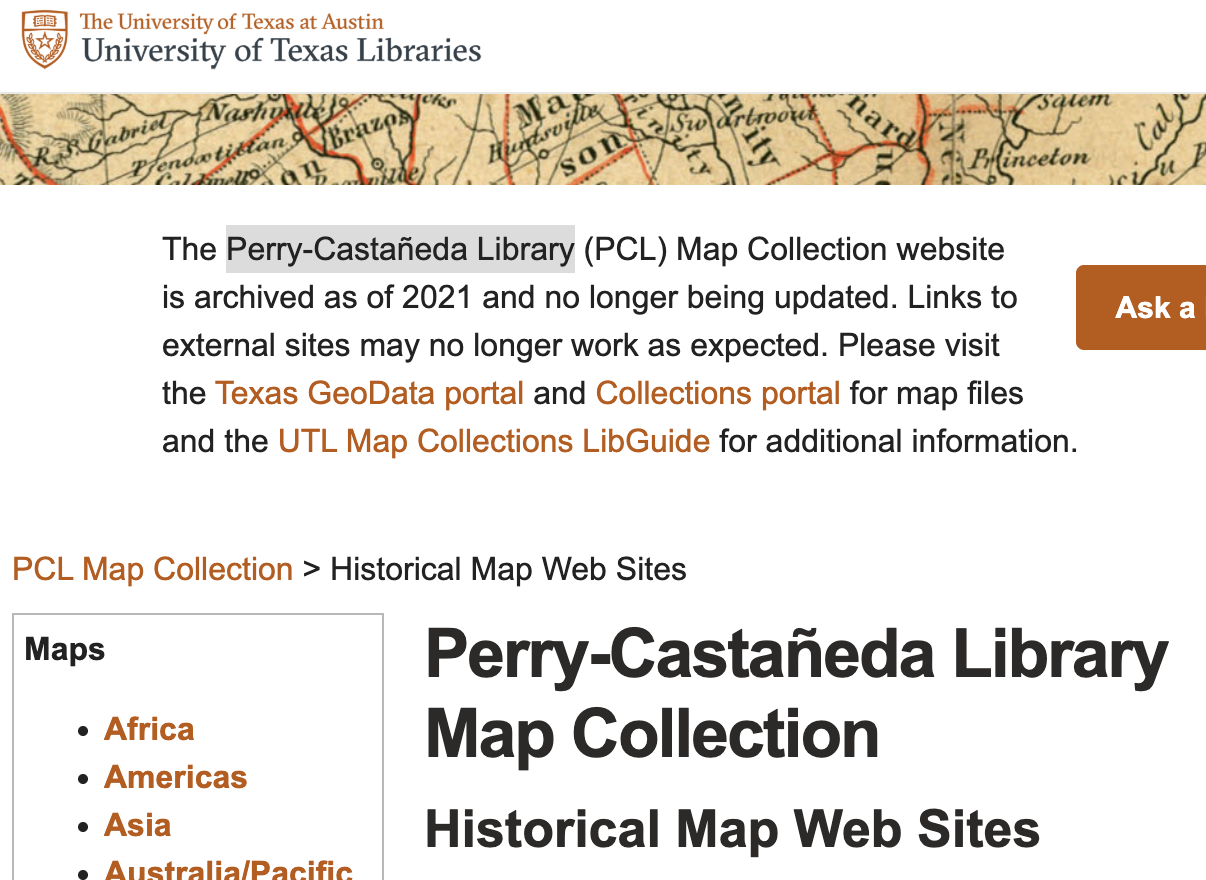Open the UTL Map Collections LibGuide
The image size is (1206, 880).
click(x=494, y=441)
